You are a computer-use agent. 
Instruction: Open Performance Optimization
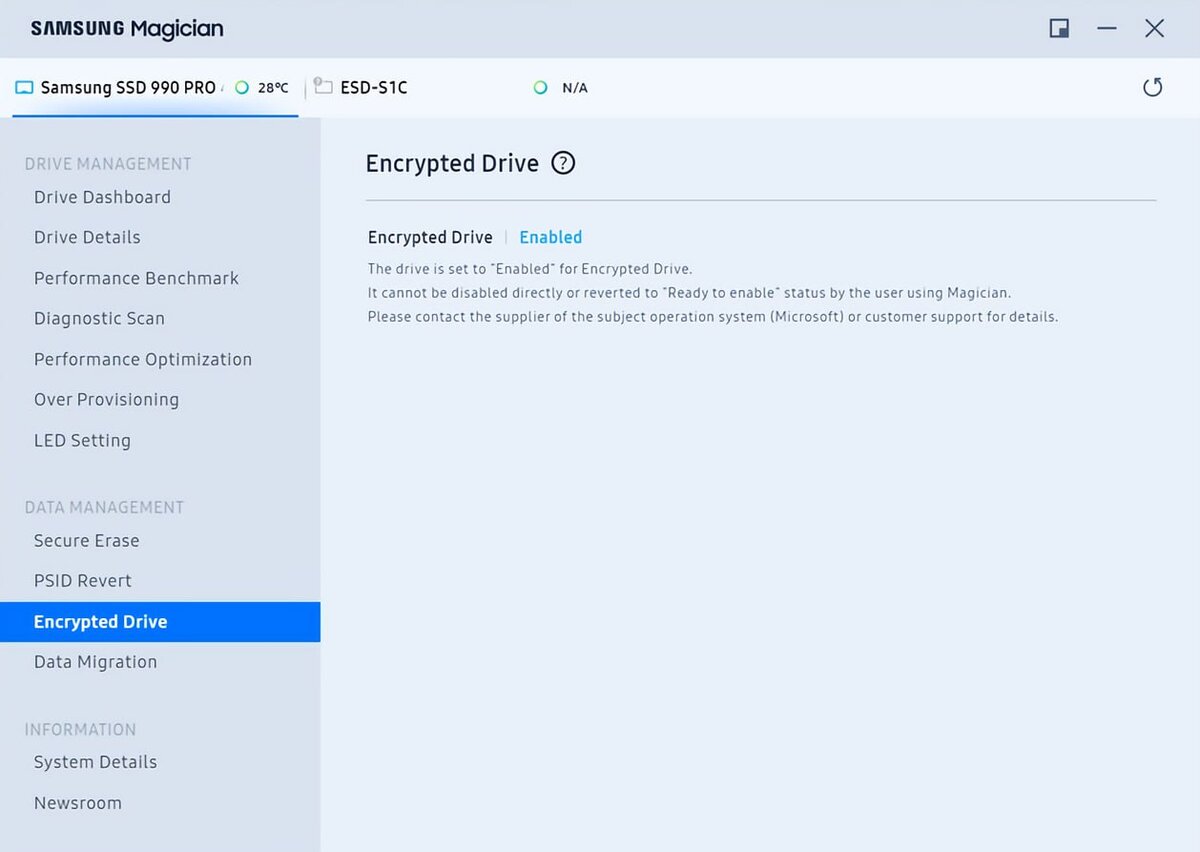pyautogui.click(x=143, y=359)
